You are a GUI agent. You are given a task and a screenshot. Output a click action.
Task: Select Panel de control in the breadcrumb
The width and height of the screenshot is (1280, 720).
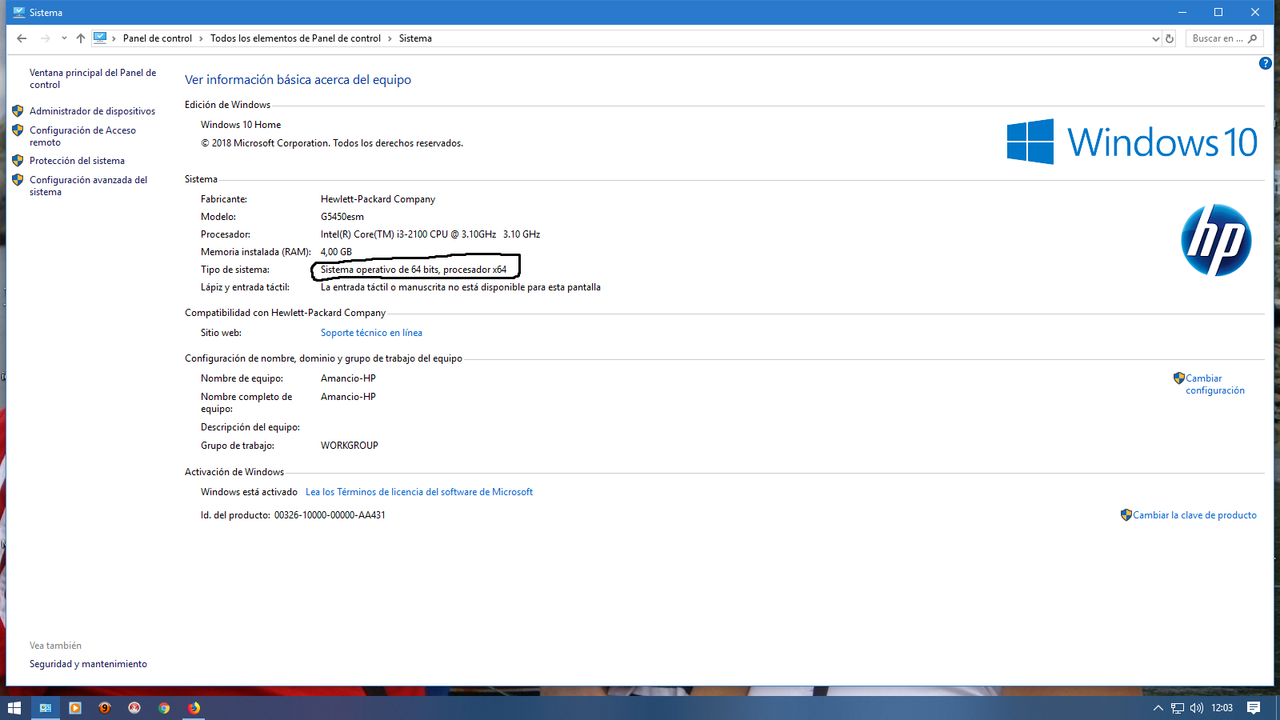pyautogui.click(x=157, y=38)
